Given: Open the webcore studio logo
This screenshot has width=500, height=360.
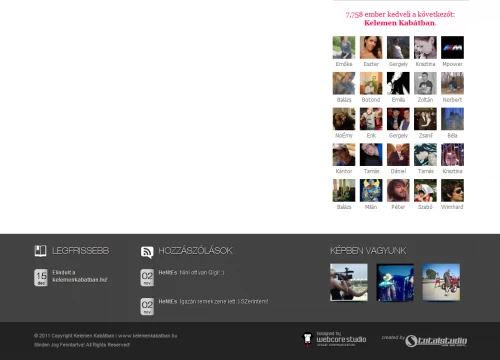Looking at the screenshot, I should [334, 339].
